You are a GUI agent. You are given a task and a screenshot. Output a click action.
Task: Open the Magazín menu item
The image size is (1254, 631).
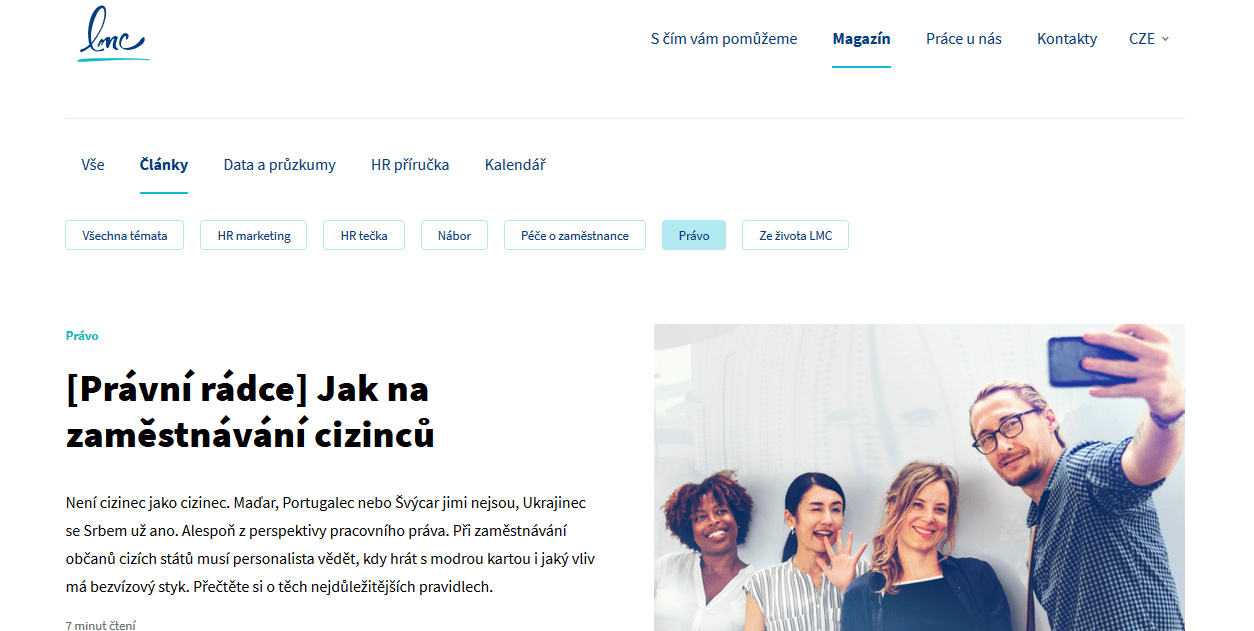[861, 39]
